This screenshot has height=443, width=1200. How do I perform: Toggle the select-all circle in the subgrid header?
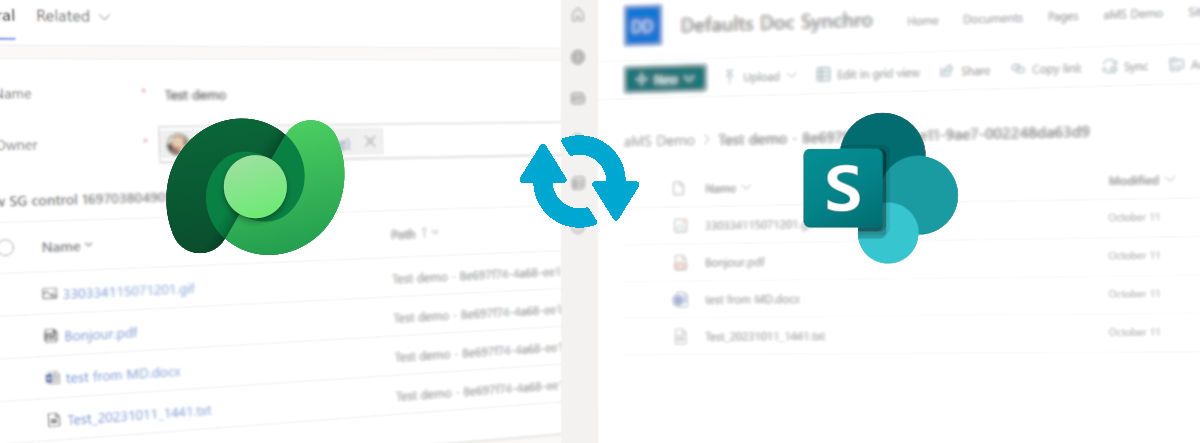tap(6, 246)
